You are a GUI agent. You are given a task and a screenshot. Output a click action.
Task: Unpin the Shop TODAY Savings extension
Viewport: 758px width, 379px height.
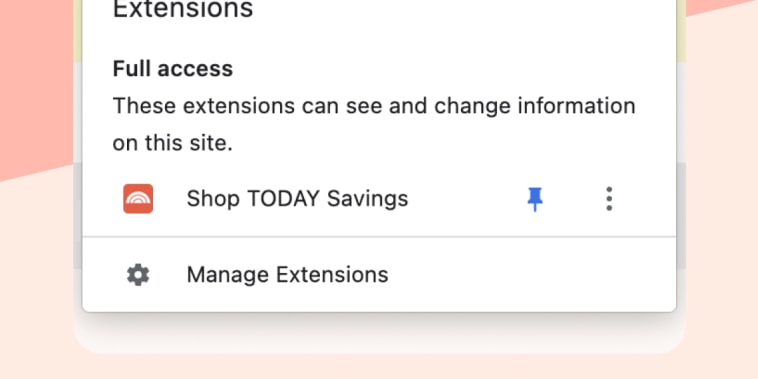(x=535, y=199)
